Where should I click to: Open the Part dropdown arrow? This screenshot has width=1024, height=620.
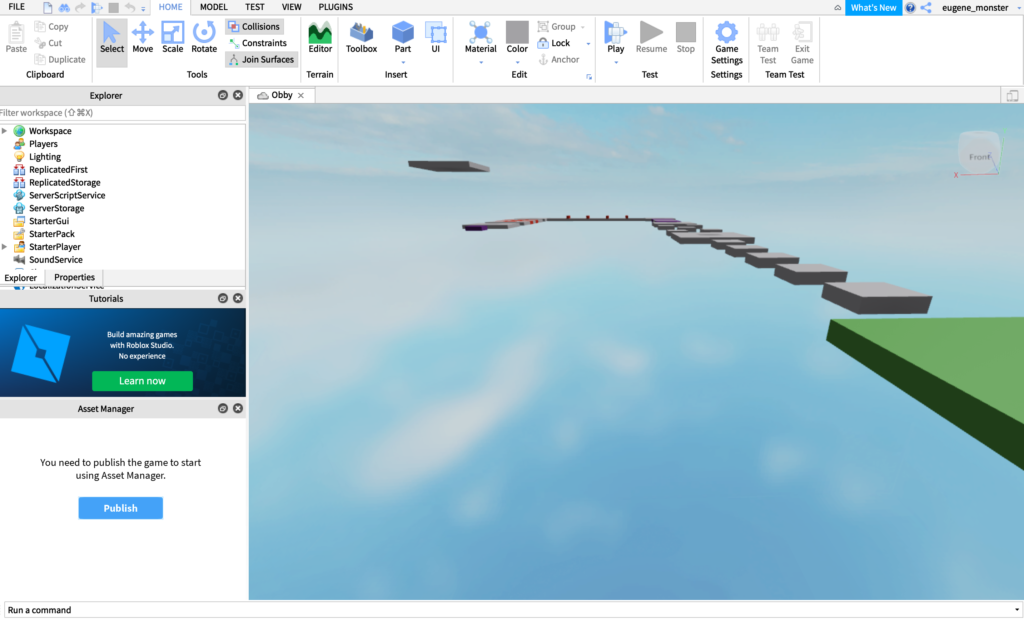(403, 63)
